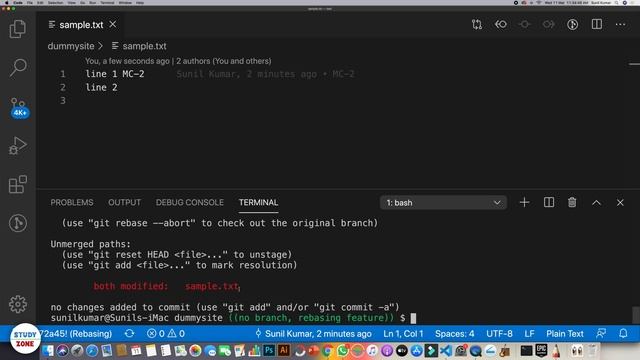This screenshot has width=640, height=360.
Task: Click the sample.txt breadcrumb
Action: click(144, 46)
